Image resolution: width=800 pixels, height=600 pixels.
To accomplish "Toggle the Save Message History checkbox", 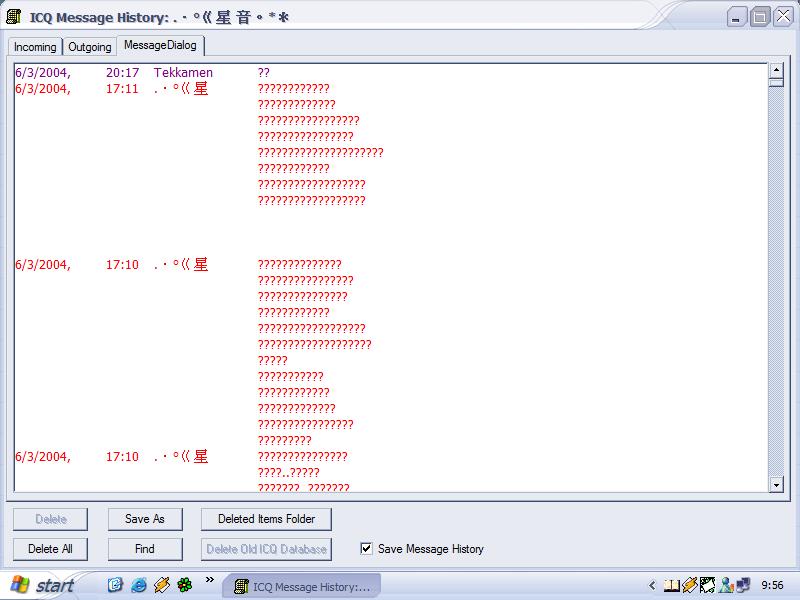I will [366, 548].
